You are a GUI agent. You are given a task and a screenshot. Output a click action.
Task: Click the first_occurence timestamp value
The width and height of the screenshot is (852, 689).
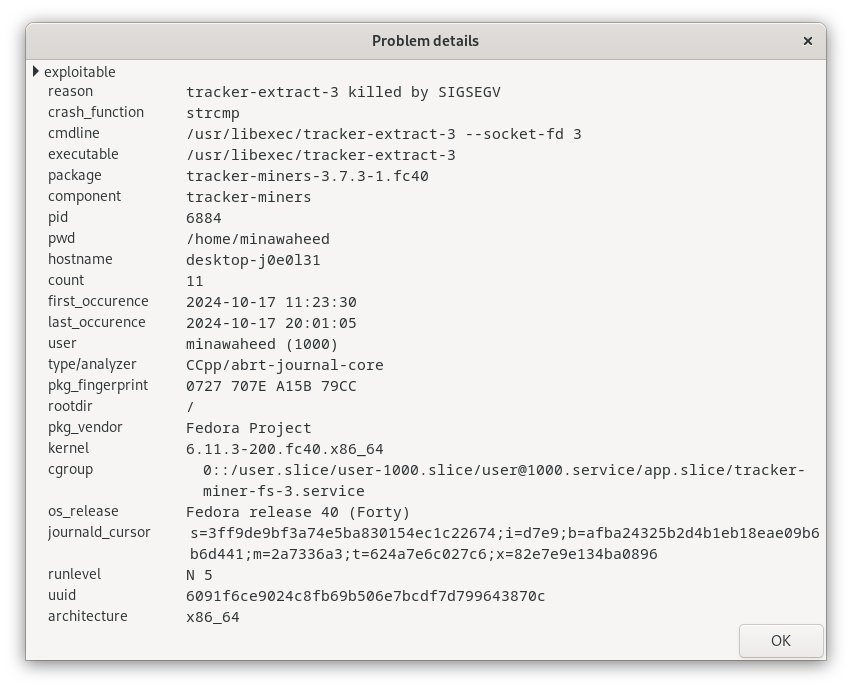pyautogui.click(x=271, y=302)
